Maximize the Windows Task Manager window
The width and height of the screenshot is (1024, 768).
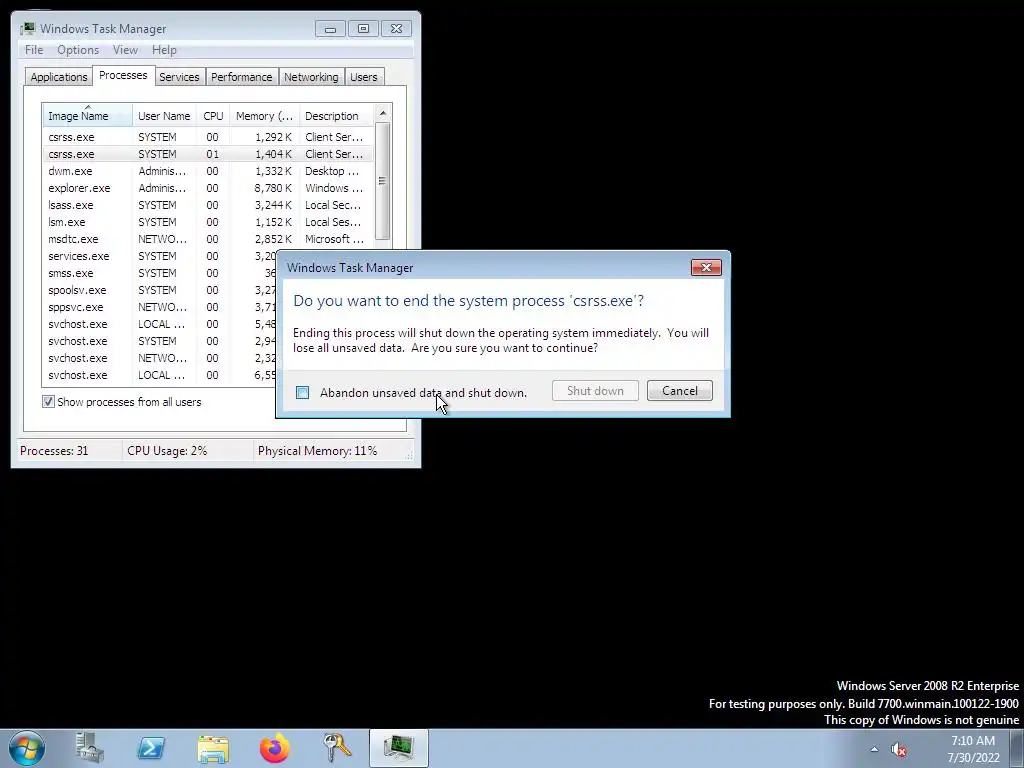(363, 29)
